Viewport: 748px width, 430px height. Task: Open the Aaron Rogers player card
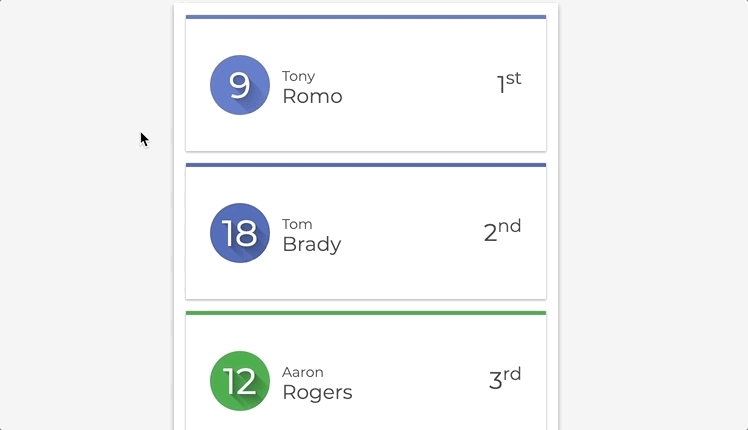coord(366,370)
